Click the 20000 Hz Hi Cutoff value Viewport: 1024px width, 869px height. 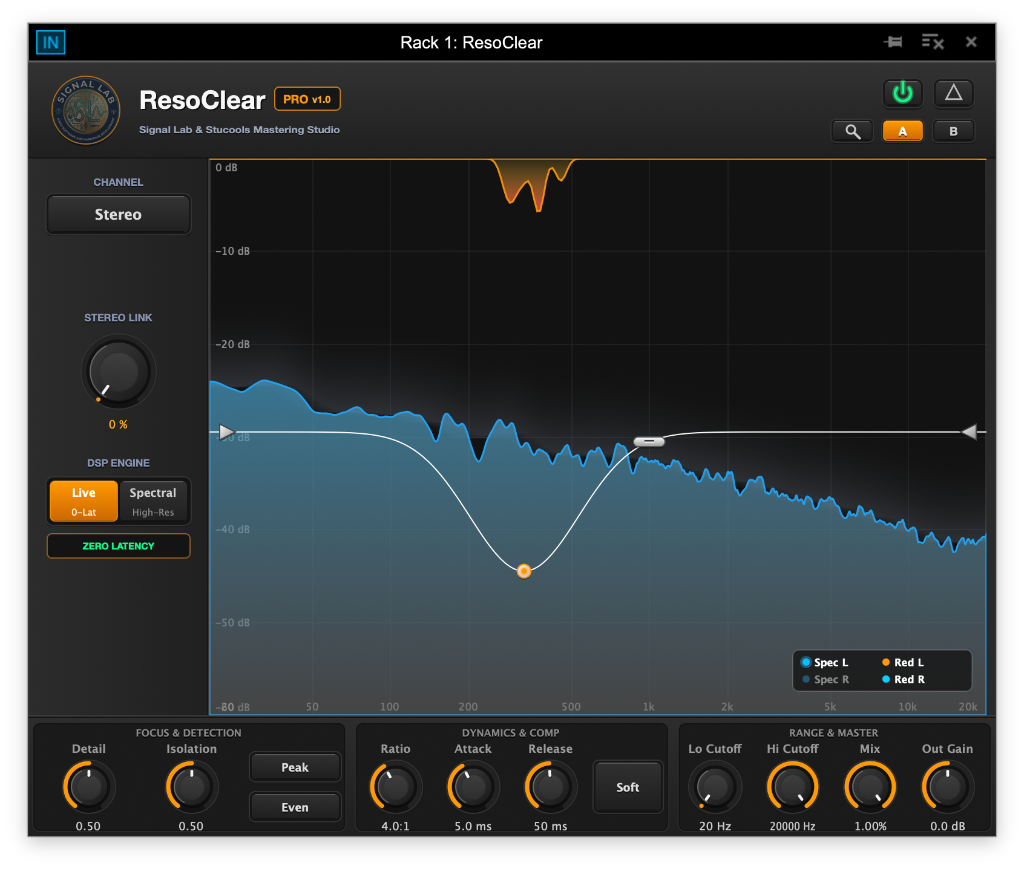(792, 826)
